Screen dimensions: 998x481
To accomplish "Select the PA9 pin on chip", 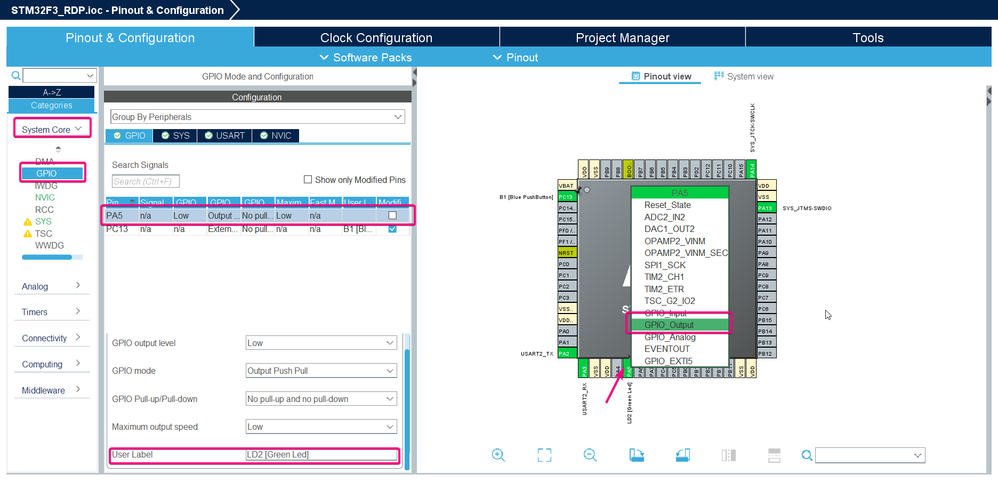I will pos(766,253).
